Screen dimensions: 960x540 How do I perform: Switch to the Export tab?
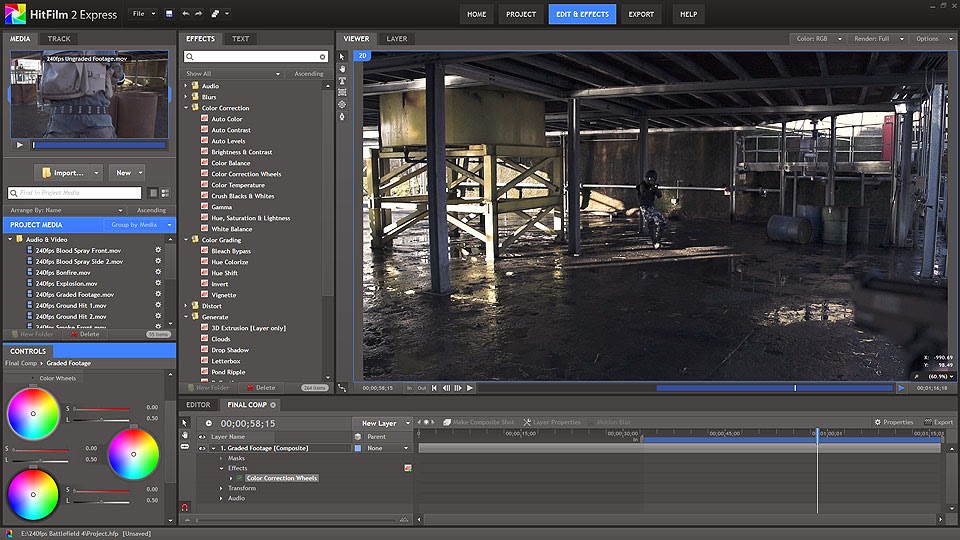pyautogui.click(x=641, y=15)
